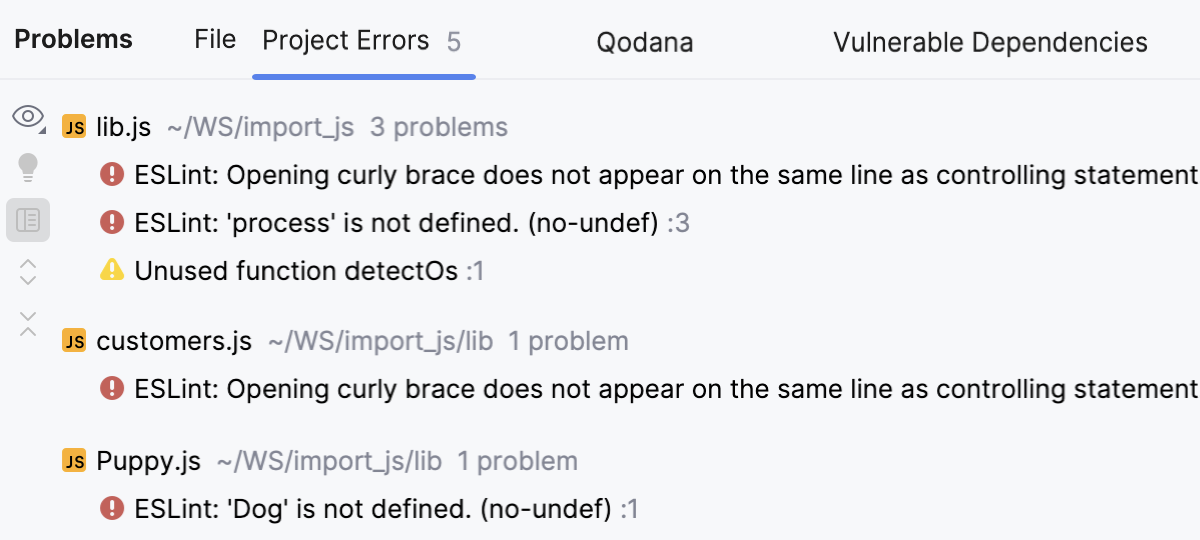Click the customers.js JavaScript file icon

pyautogui.click(x=74, y=341)
